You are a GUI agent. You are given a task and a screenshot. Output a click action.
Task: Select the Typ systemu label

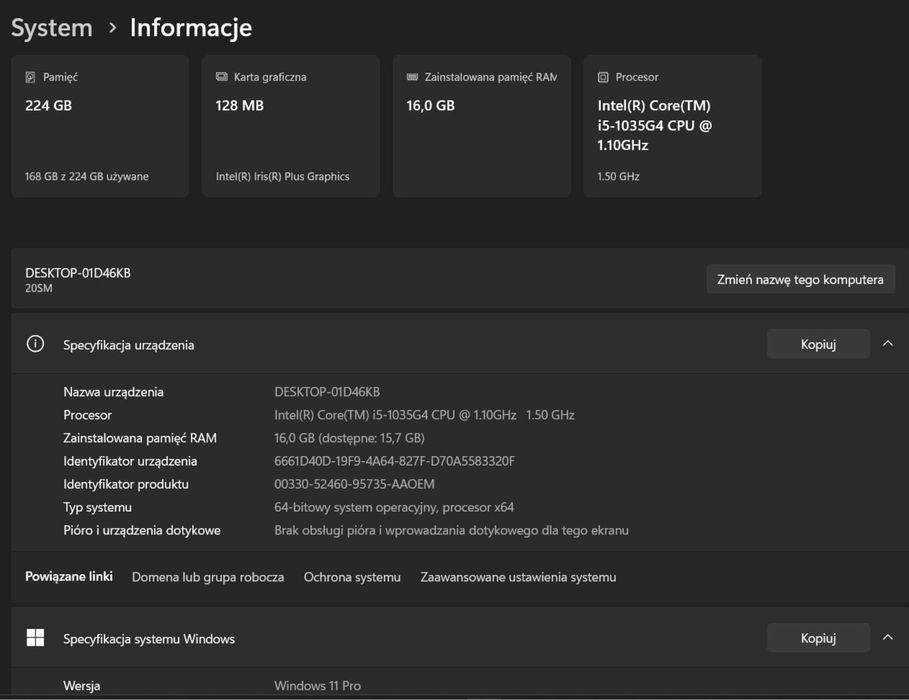pos(97,507)
